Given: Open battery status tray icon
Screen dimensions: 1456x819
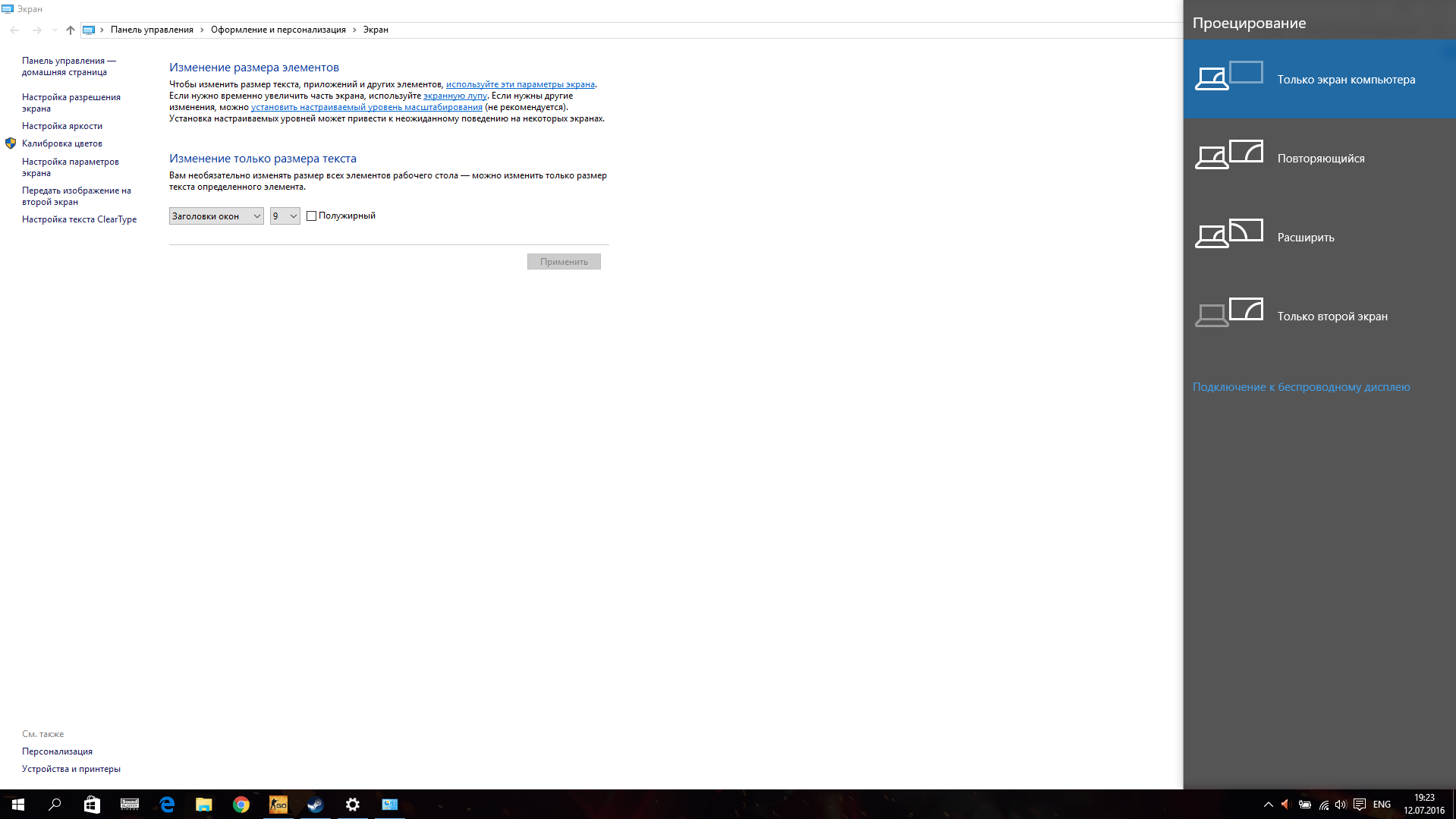Looking at the screenshot, I should tap(1305, 805).
